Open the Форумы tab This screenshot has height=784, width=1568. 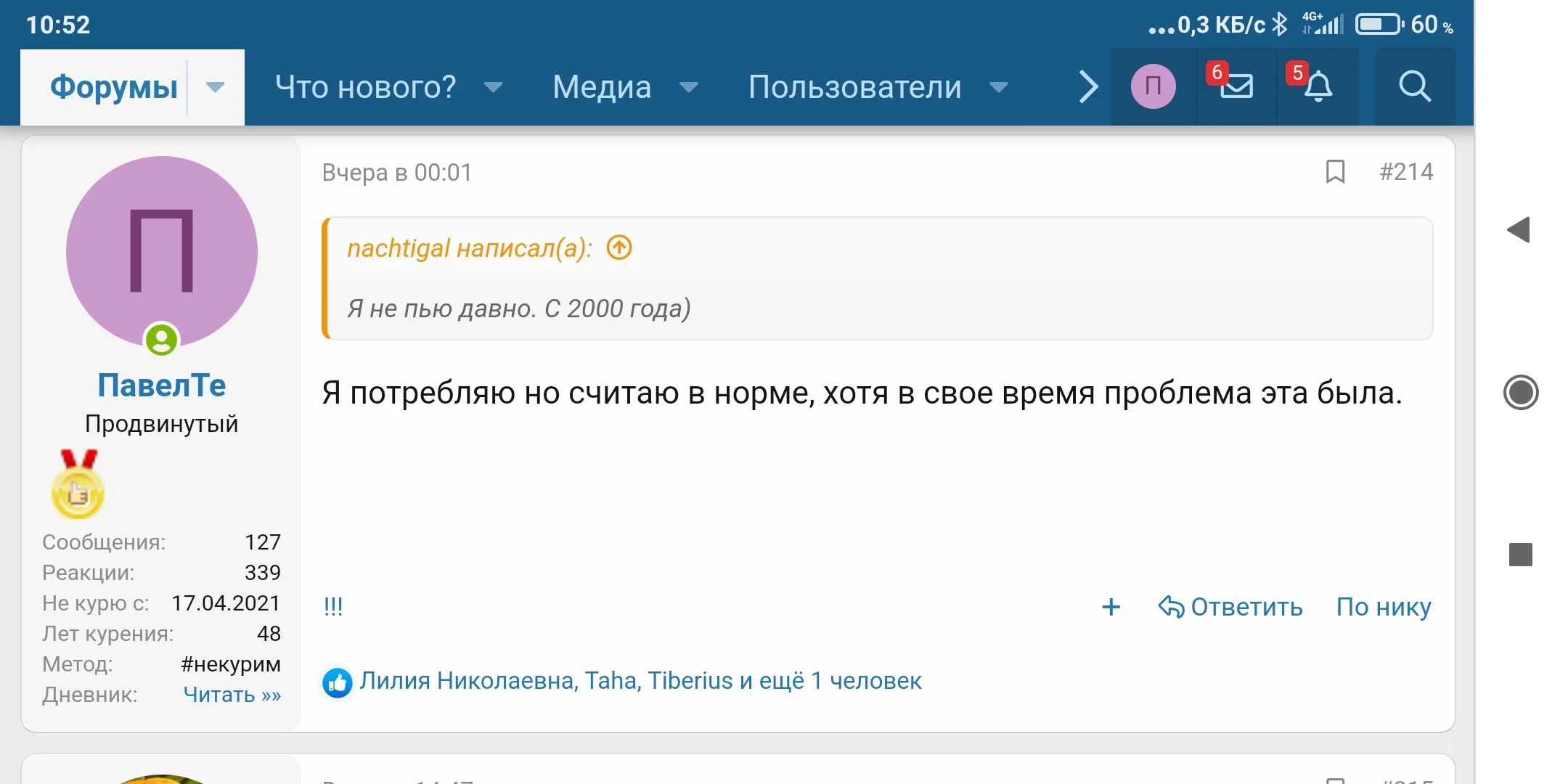click(x=114, y=88)
